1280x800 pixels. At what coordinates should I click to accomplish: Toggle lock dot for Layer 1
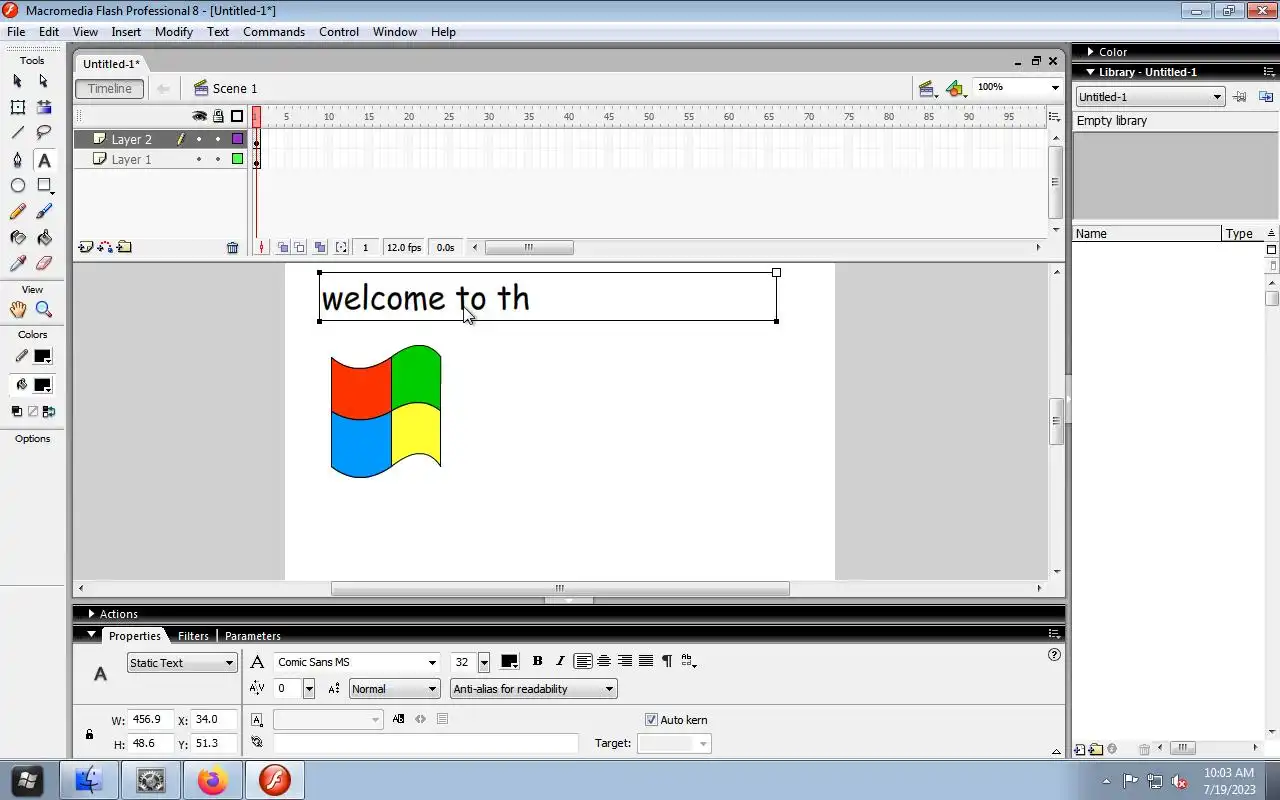tap(218, 159)
